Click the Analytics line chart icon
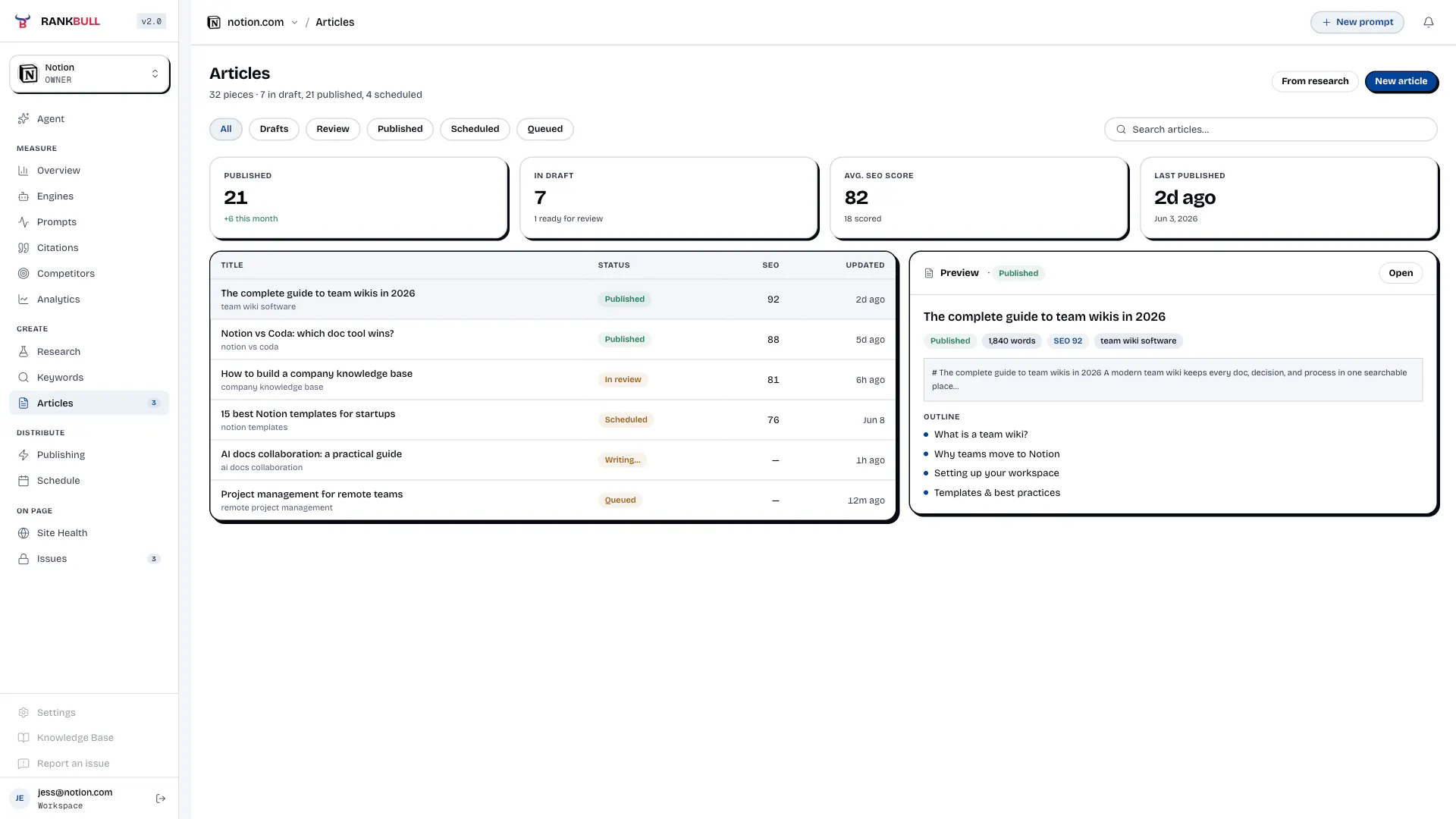1456x819 pixels. click(24, 300)
